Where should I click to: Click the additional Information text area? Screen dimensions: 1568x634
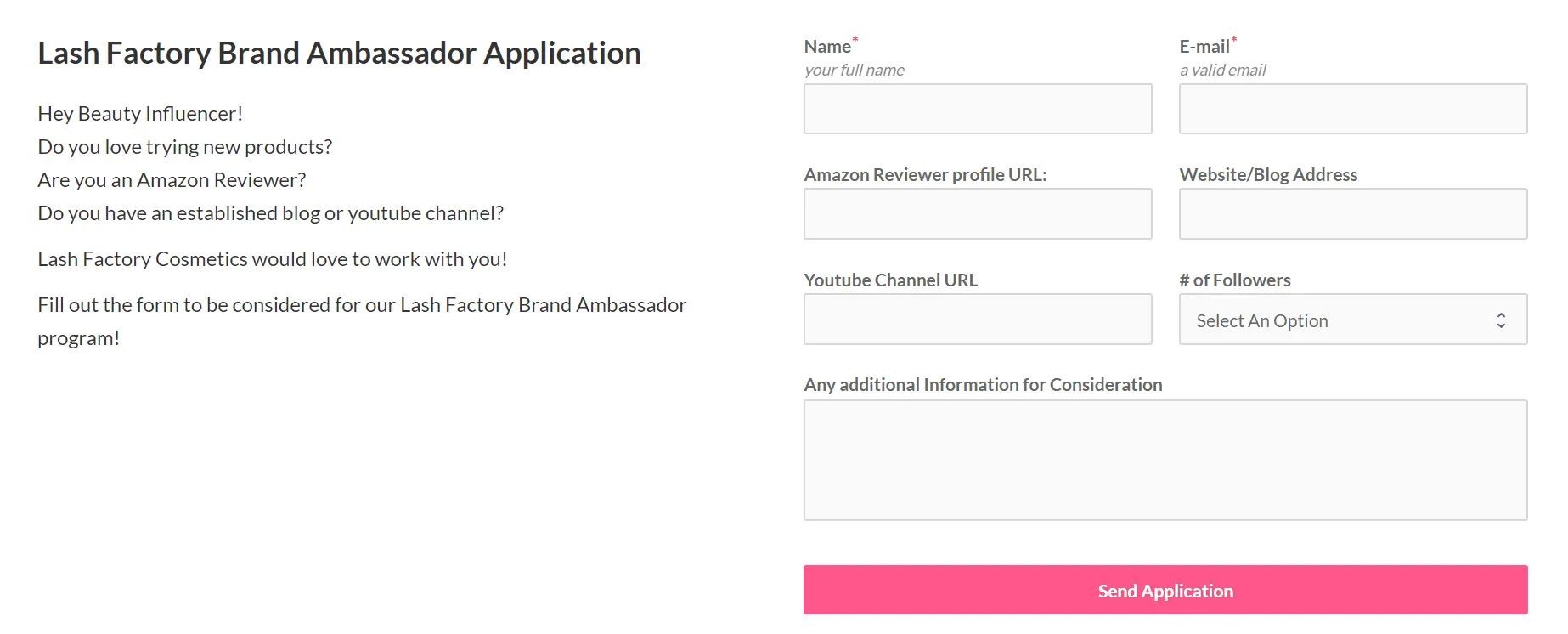[1165, 460]
